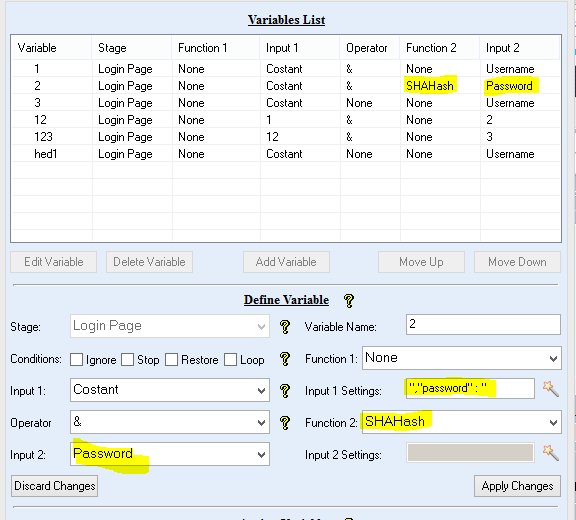The width and height of the screenshot is (576, 520).
Task: Click help icon beside Input 1 dropdown
Action: pos(285,391)
